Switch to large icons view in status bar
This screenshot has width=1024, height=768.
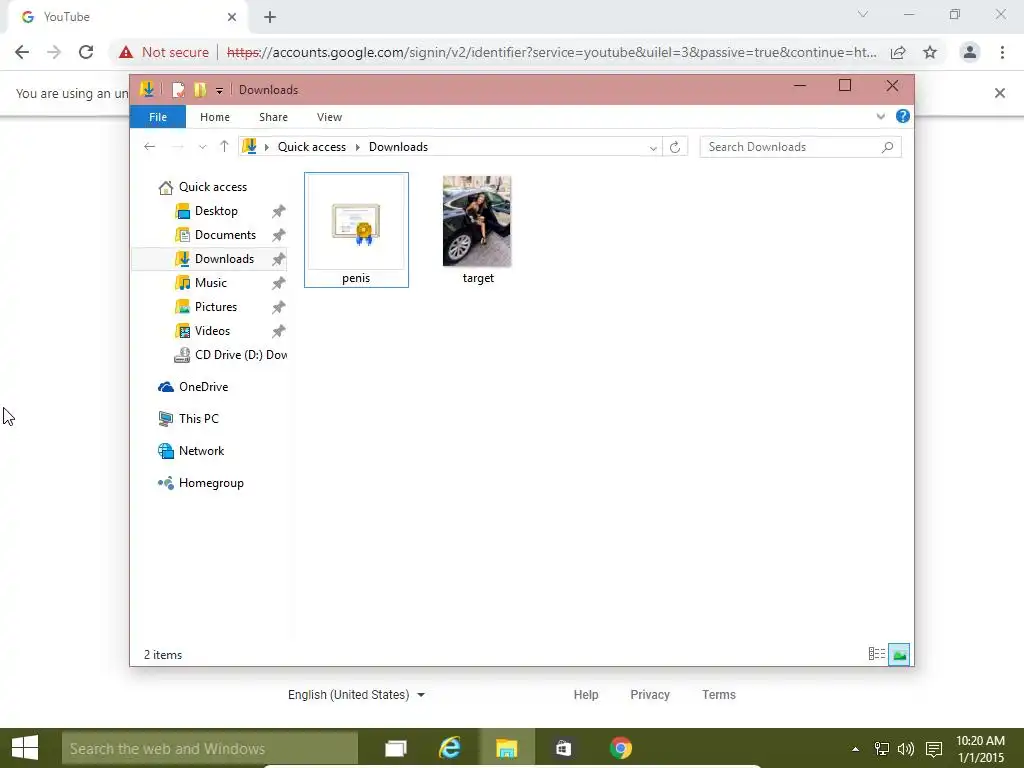pyautogui.click(x=899, y=654)
